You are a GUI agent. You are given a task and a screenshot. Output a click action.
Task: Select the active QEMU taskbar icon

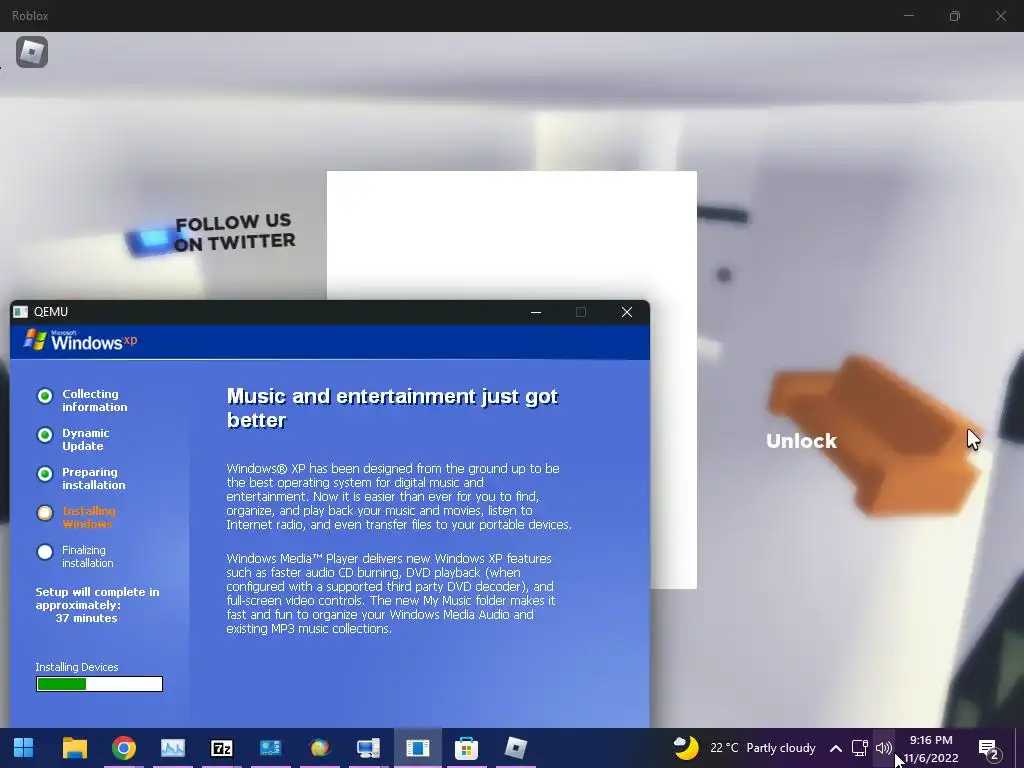(x=417, y=748)
